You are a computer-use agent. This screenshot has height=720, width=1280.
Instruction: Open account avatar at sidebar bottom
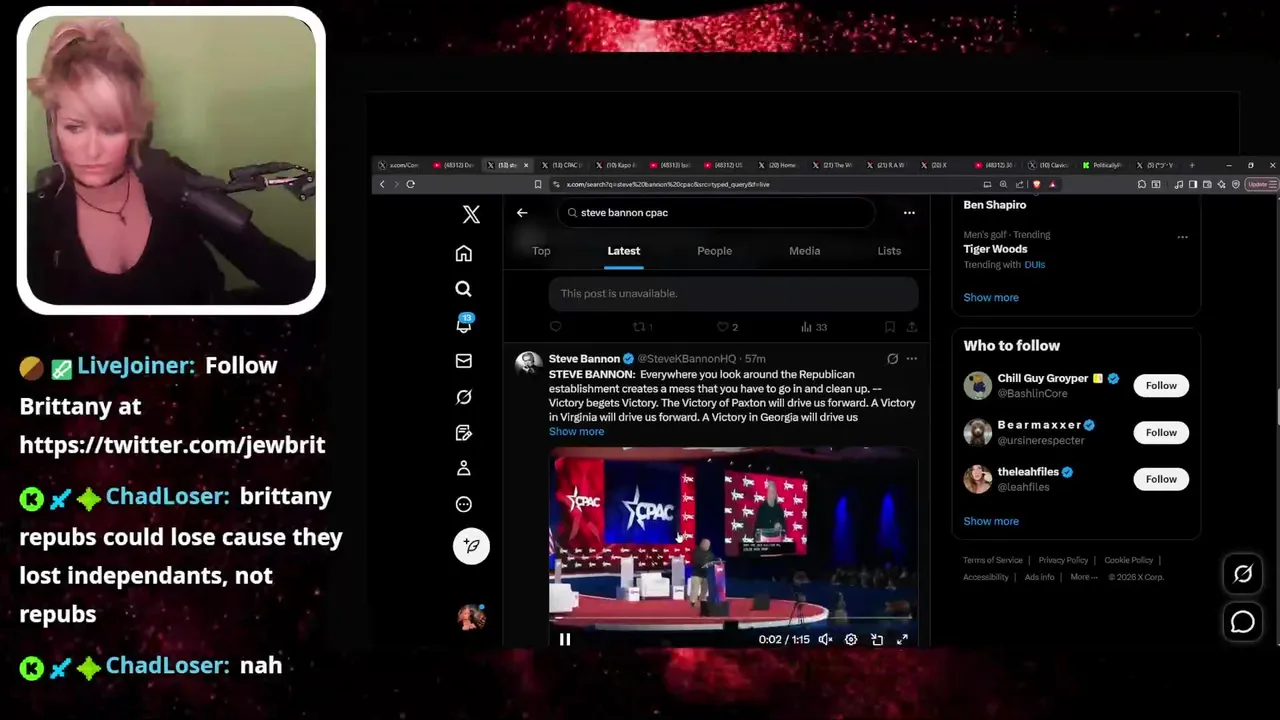tap(471, 617)
